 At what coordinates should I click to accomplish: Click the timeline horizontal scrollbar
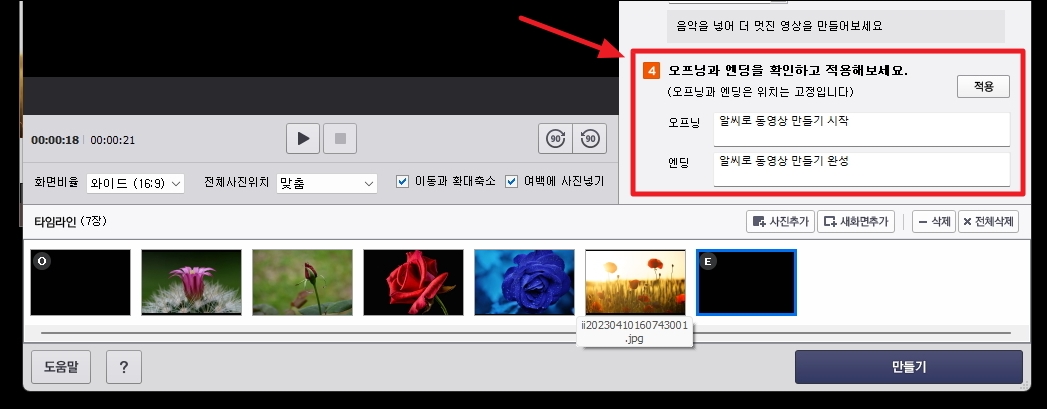(526, 332)
